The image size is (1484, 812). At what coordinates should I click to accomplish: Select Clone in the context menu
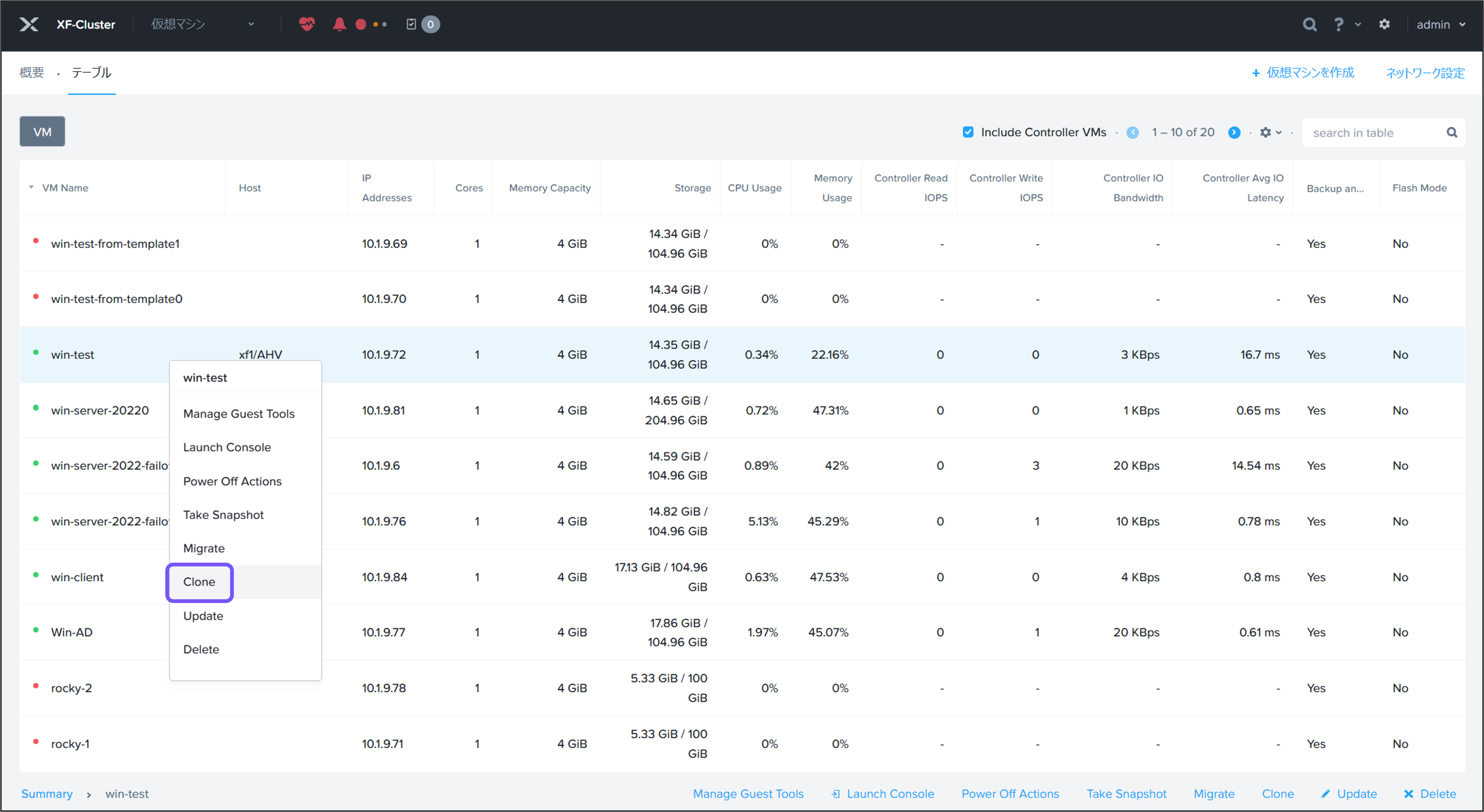point(199,582)
